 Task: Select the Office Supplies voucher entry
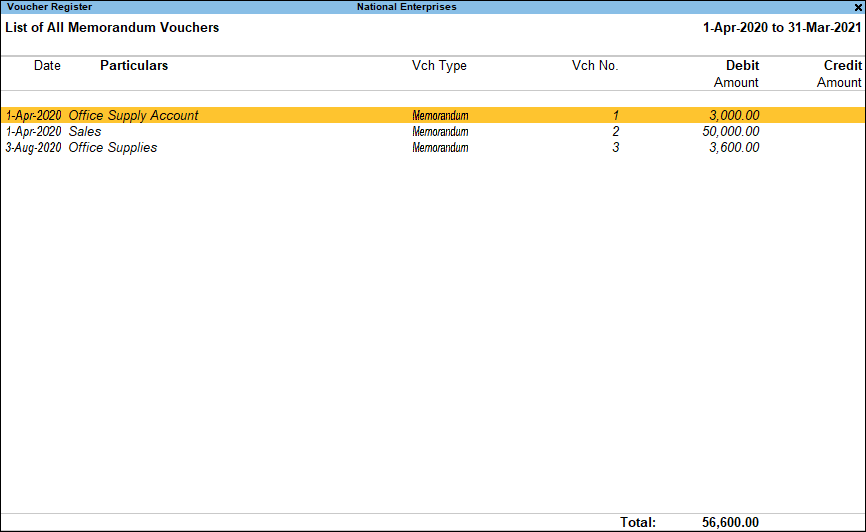432,147
